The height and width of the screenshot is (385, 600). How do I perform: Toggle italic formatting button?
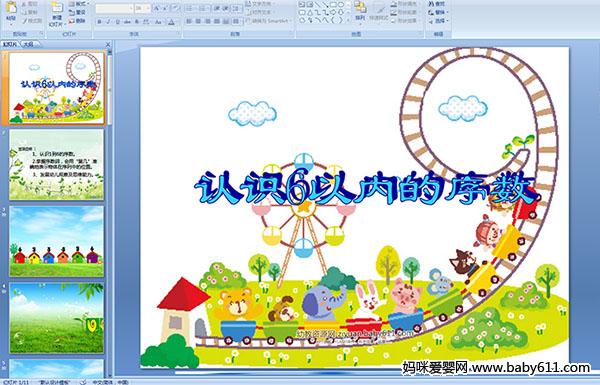click(108, 22)
